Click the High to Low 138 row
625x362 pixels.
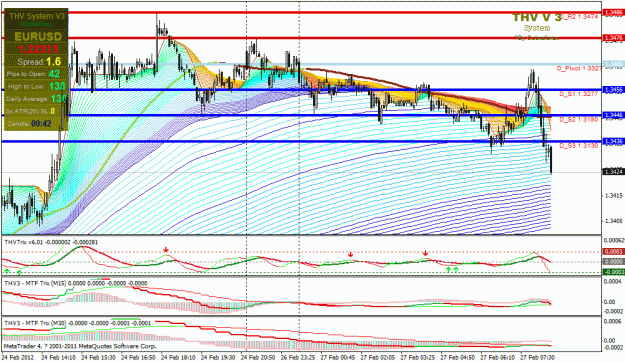(36, 86)
